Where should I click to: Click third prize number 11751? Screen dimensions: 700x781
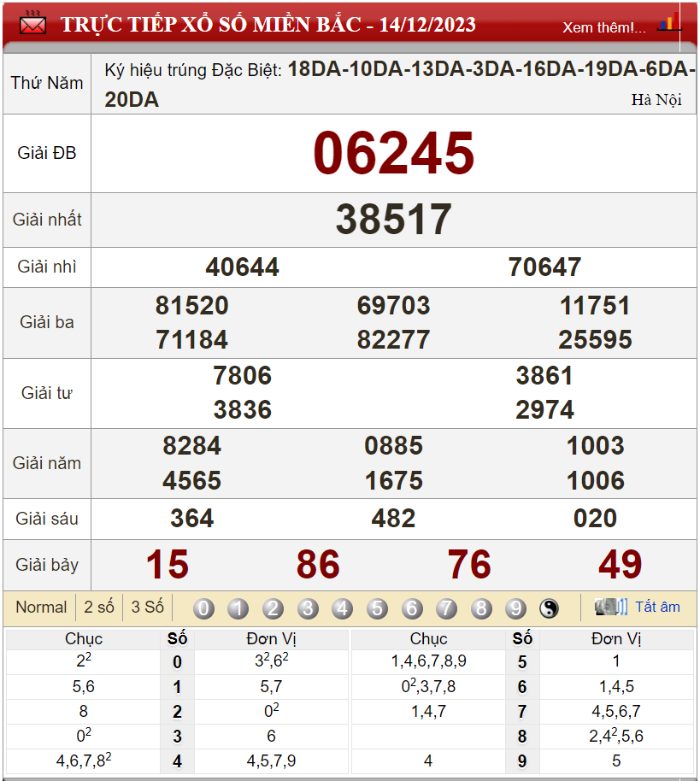tap(595, 305)
